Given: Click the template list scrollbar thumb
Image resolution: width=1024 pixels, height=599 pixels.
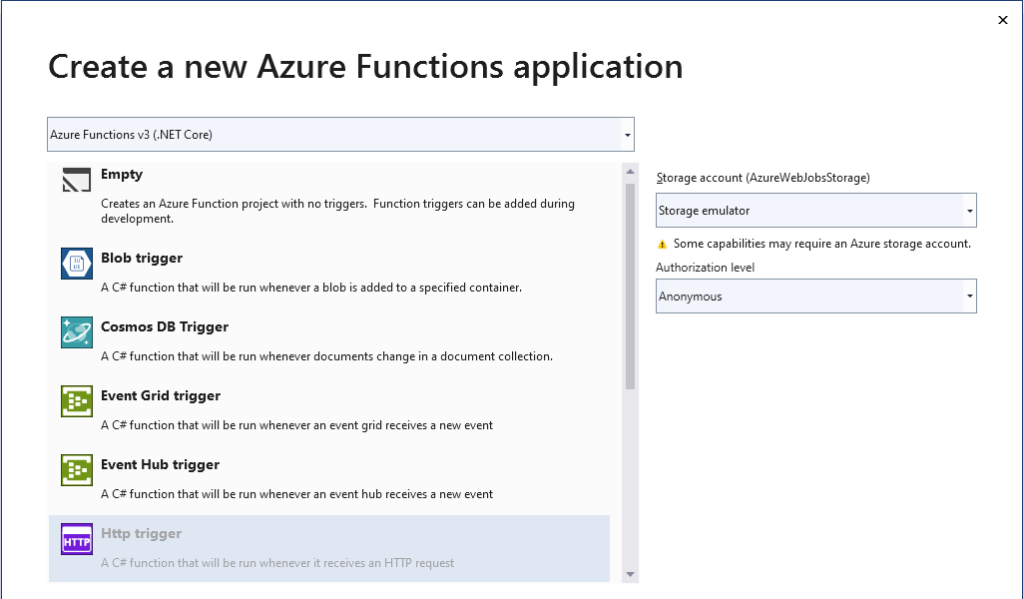Looking at the screenshot, I should pos(630,285).
